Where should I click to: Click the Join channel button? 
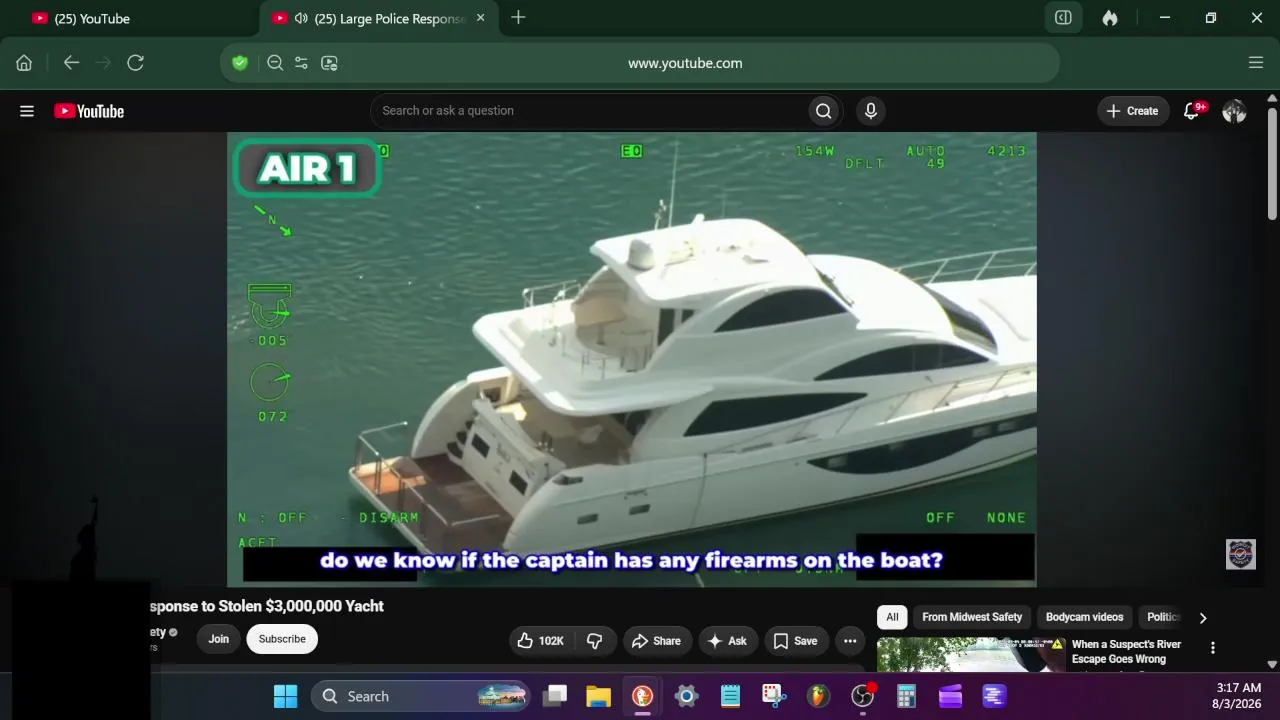point(219,640)
